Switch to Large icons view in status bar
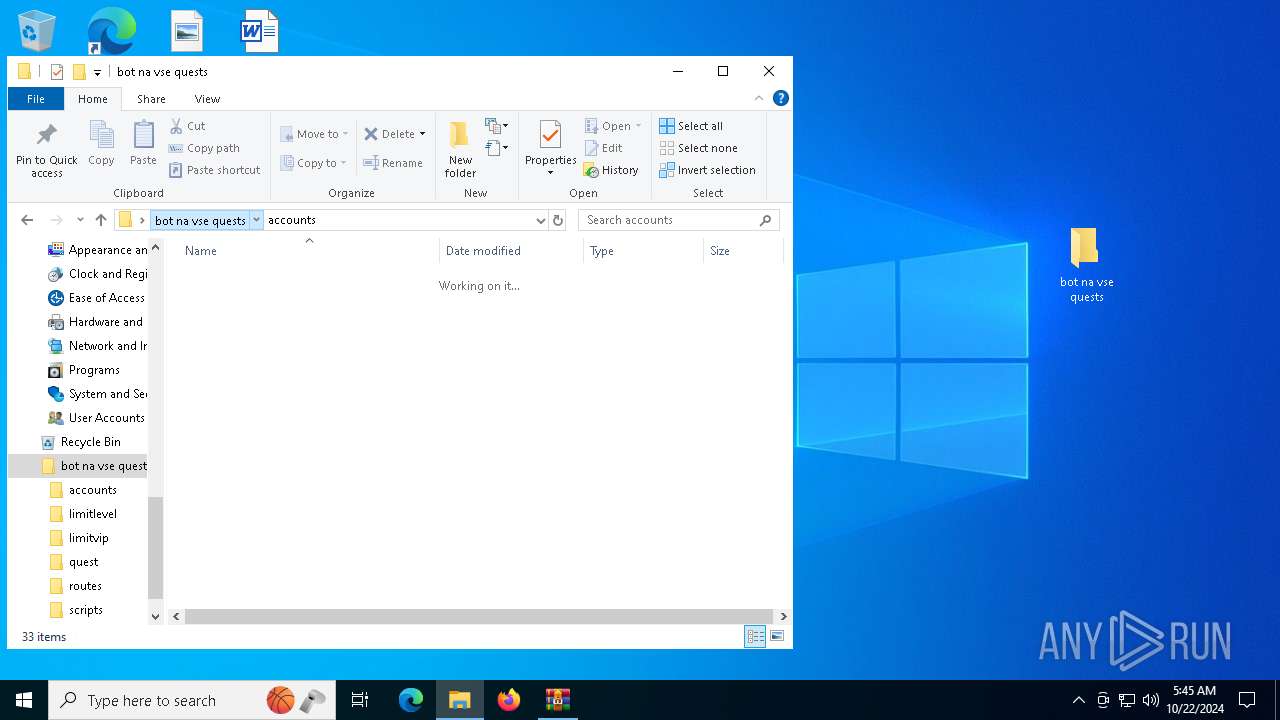Image resolution: width=1280 pixels, height=720 pixels. pyautogui.click(x=777, y=636)
